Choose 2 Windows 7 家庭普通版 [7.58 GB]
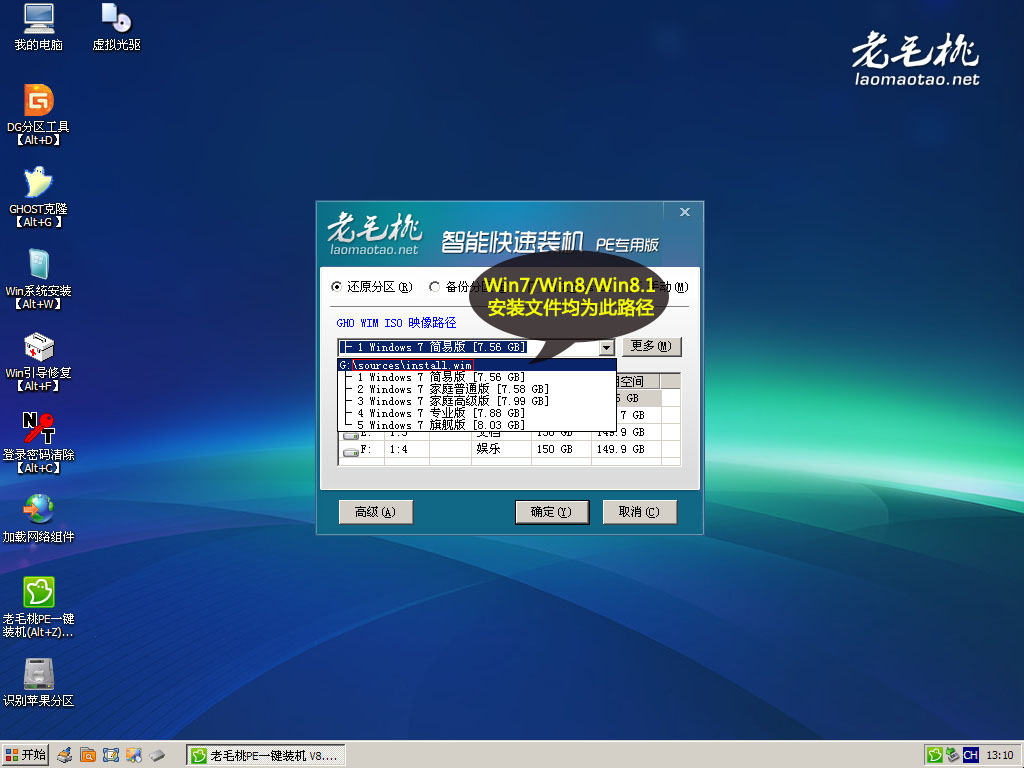Image resolution: width=1024 pixels, height=768 pixels. pos(477,389)
